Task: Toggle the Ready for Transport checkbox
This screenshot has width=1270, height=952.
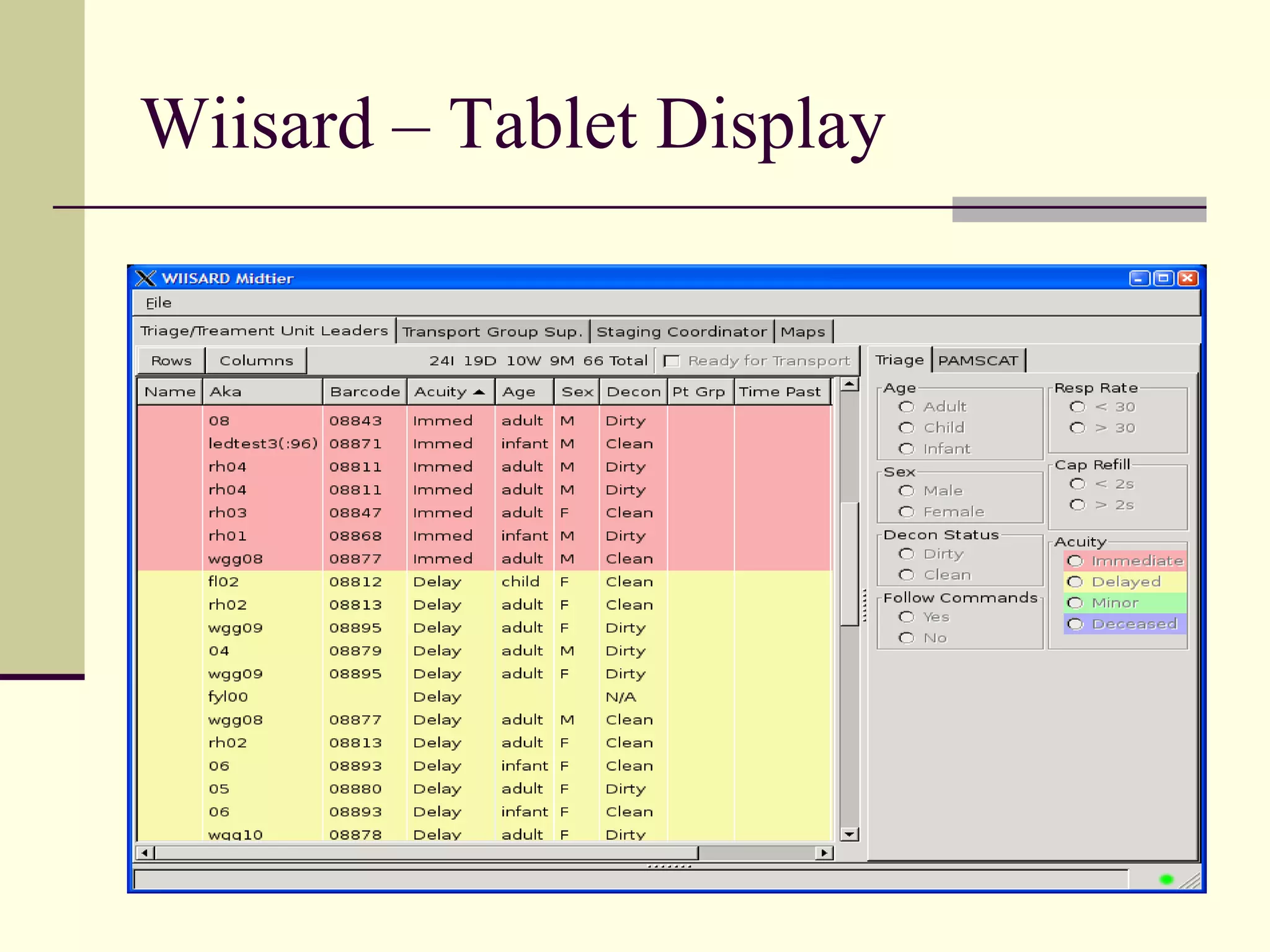Action: pos(672,361)
